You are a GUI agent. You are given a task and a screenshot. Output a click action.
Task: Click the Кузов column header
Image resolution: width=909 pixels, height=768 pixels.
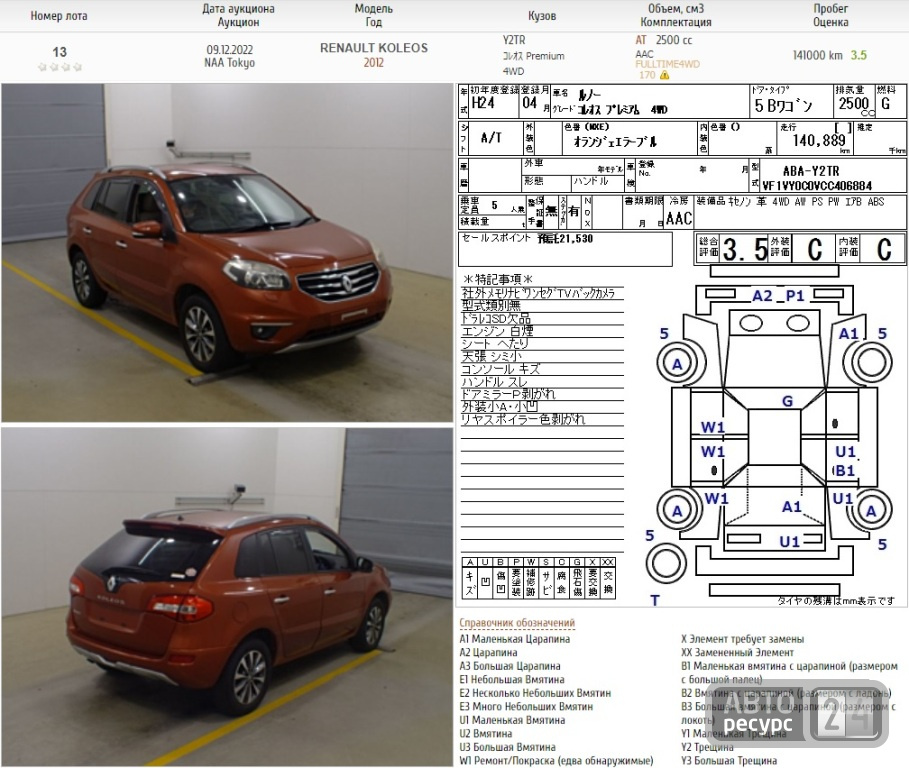tap(542, 16)
